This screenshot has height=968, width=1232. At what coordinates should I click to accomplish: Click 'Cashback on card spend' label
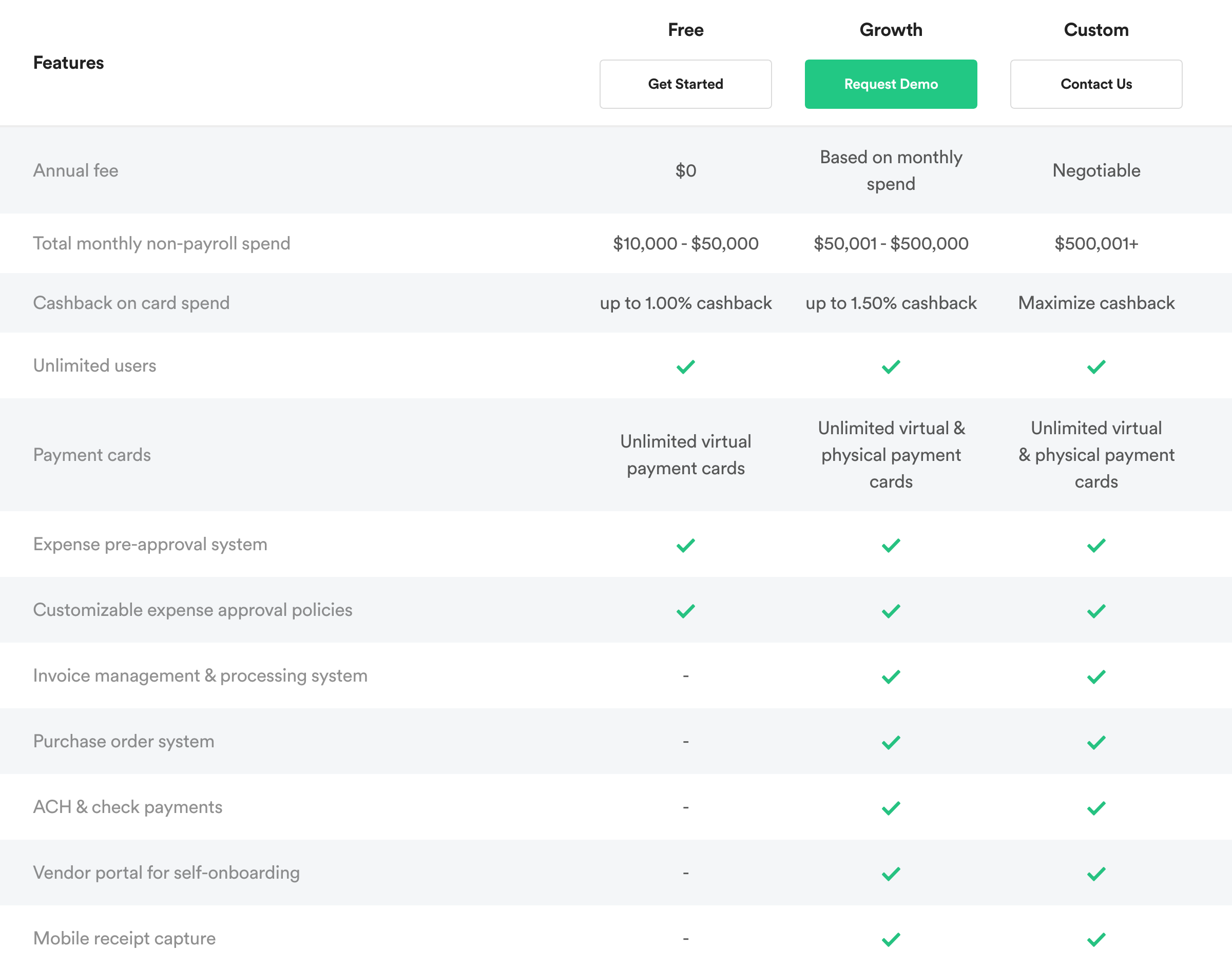tap(131, 303)
